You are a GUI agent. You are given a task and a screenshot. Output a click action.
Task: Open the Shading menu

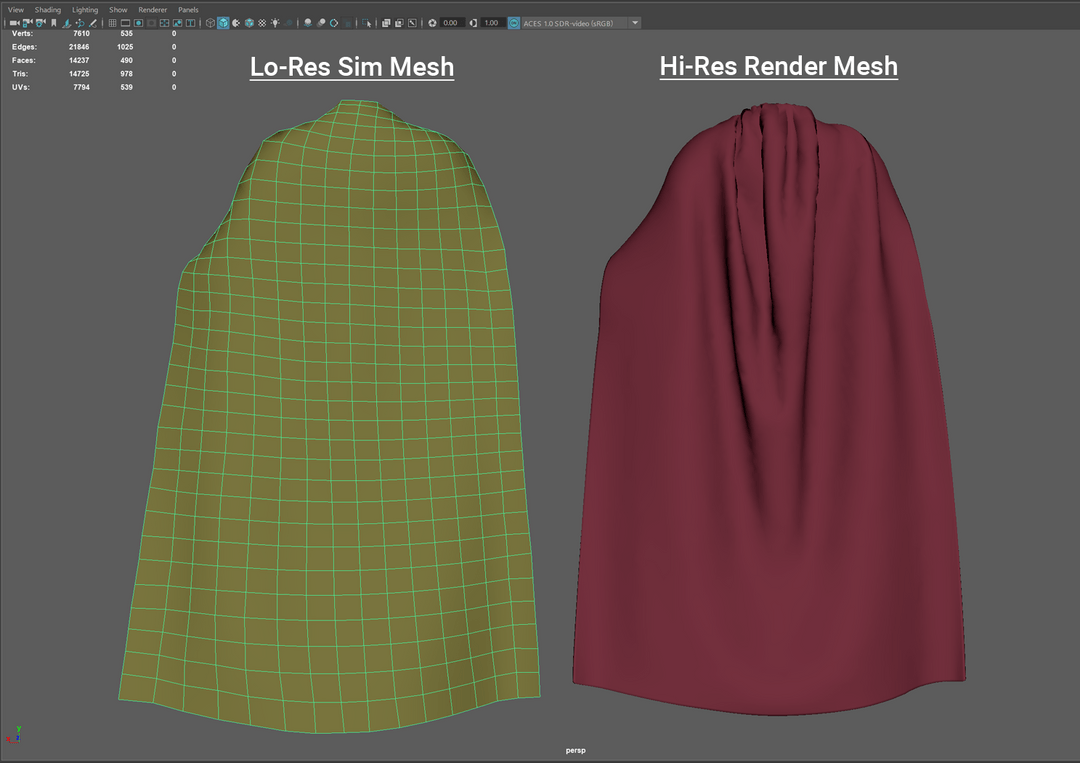point(48,9)
